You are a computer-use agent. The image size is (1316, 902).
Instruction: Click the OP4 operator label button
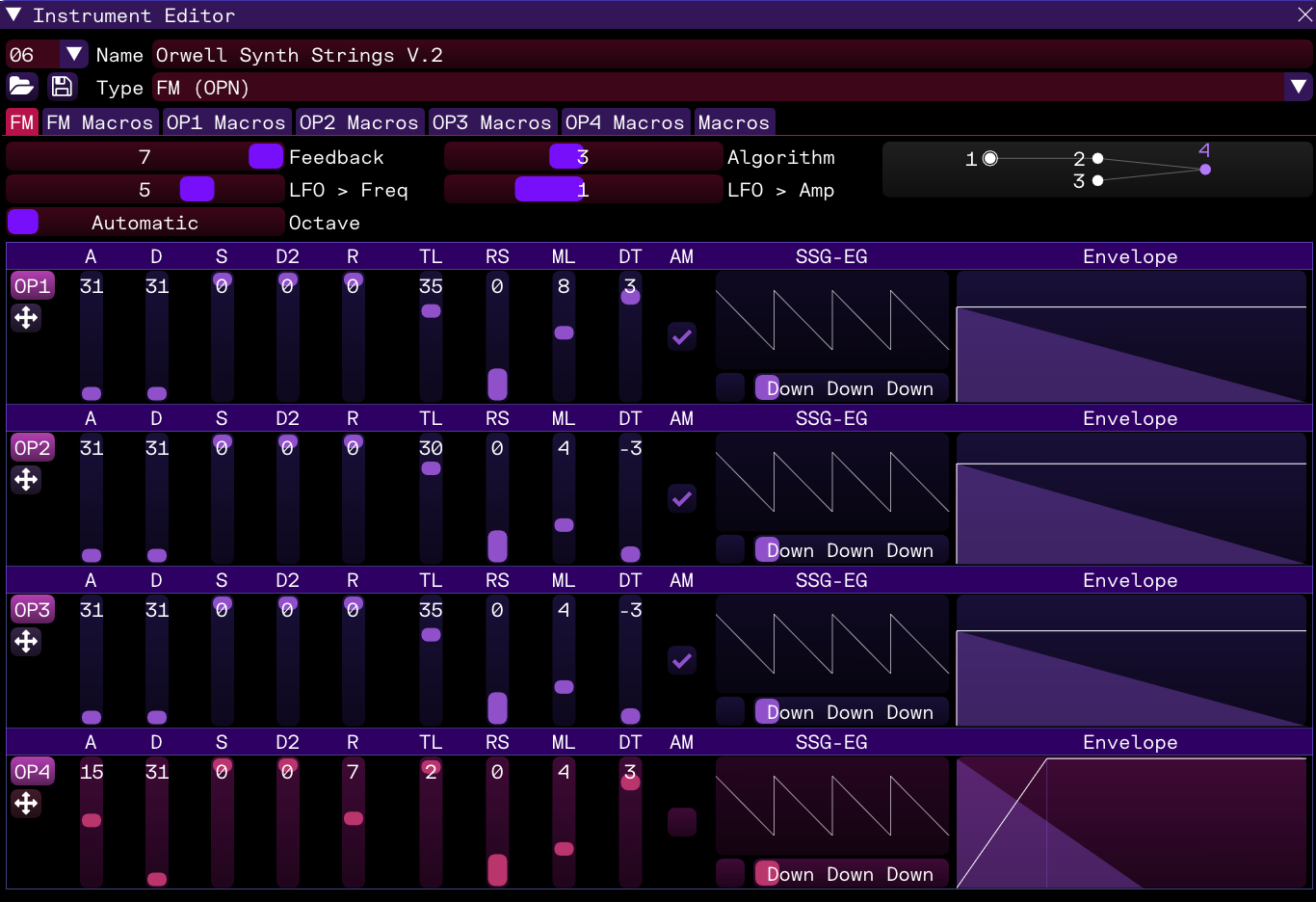[32, 772]
